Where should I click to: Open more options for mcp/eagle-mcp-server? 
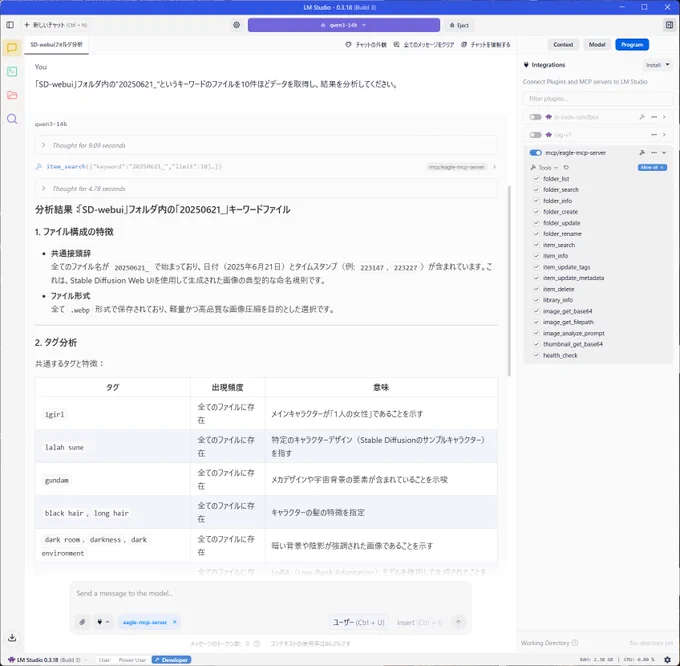[654, 153]
